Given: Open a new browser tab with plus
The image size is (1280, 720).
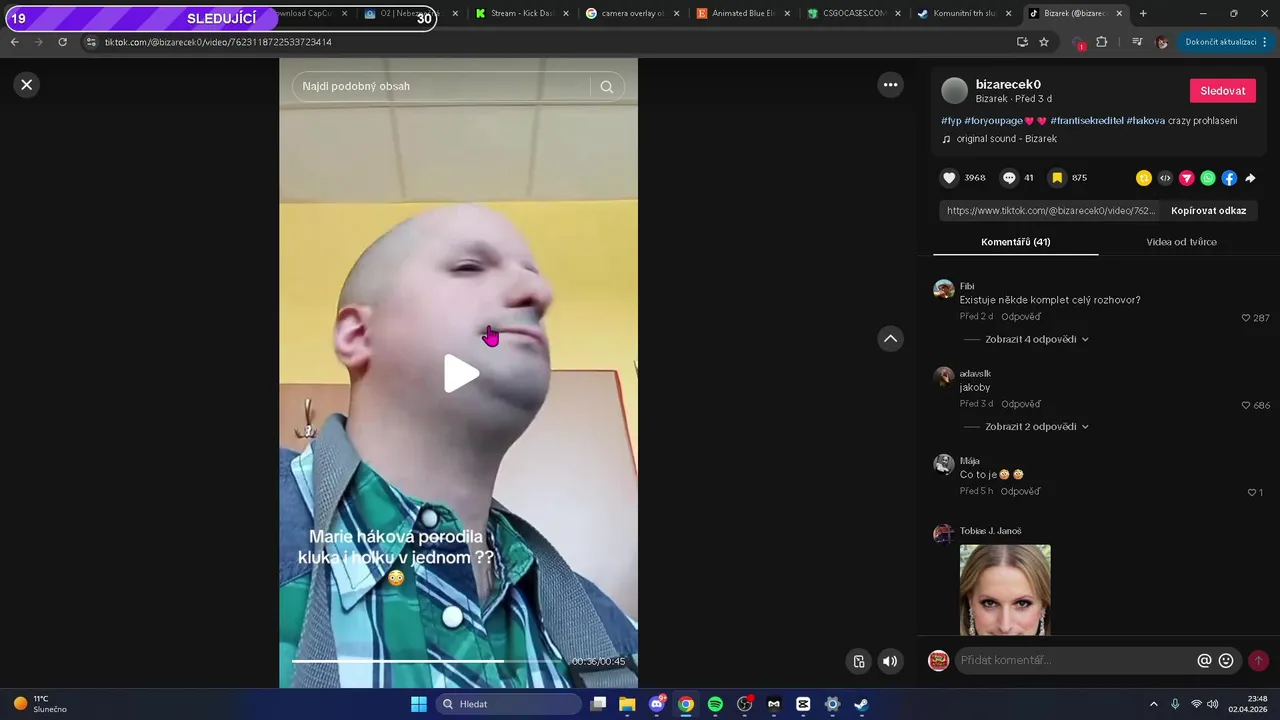Looking at the screenshot, I should coord(1143,14).
